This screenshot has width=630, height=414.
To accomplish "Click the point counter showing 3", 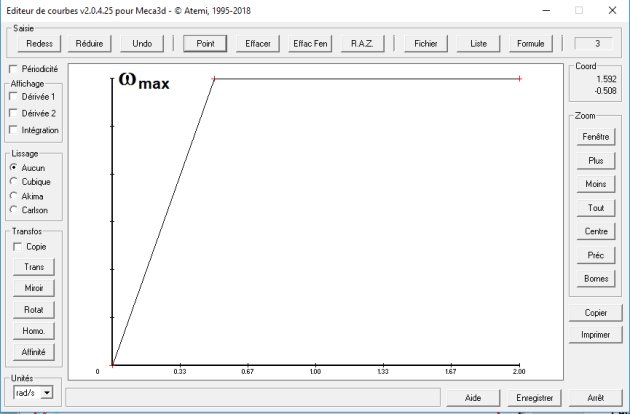I will [594, 43].
